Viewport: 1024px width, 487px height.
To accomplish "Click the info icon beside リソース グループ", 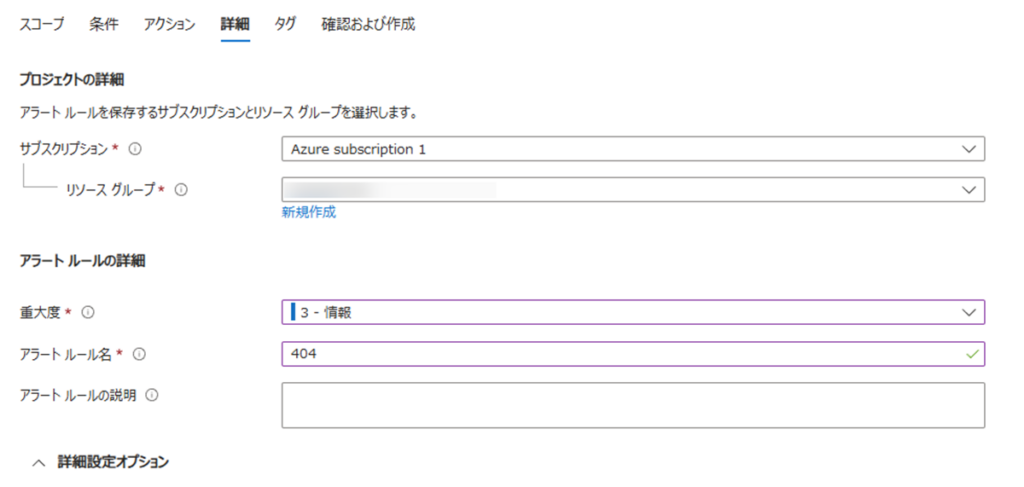I will point(182,189).
